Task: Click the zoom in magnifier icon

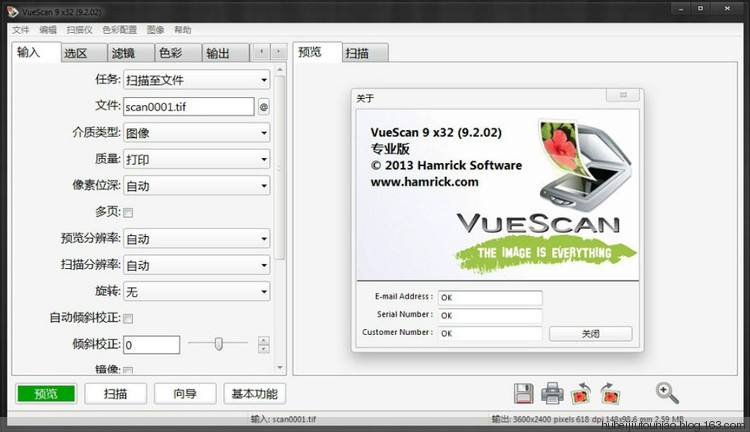Action: click(x=667, y=393)
